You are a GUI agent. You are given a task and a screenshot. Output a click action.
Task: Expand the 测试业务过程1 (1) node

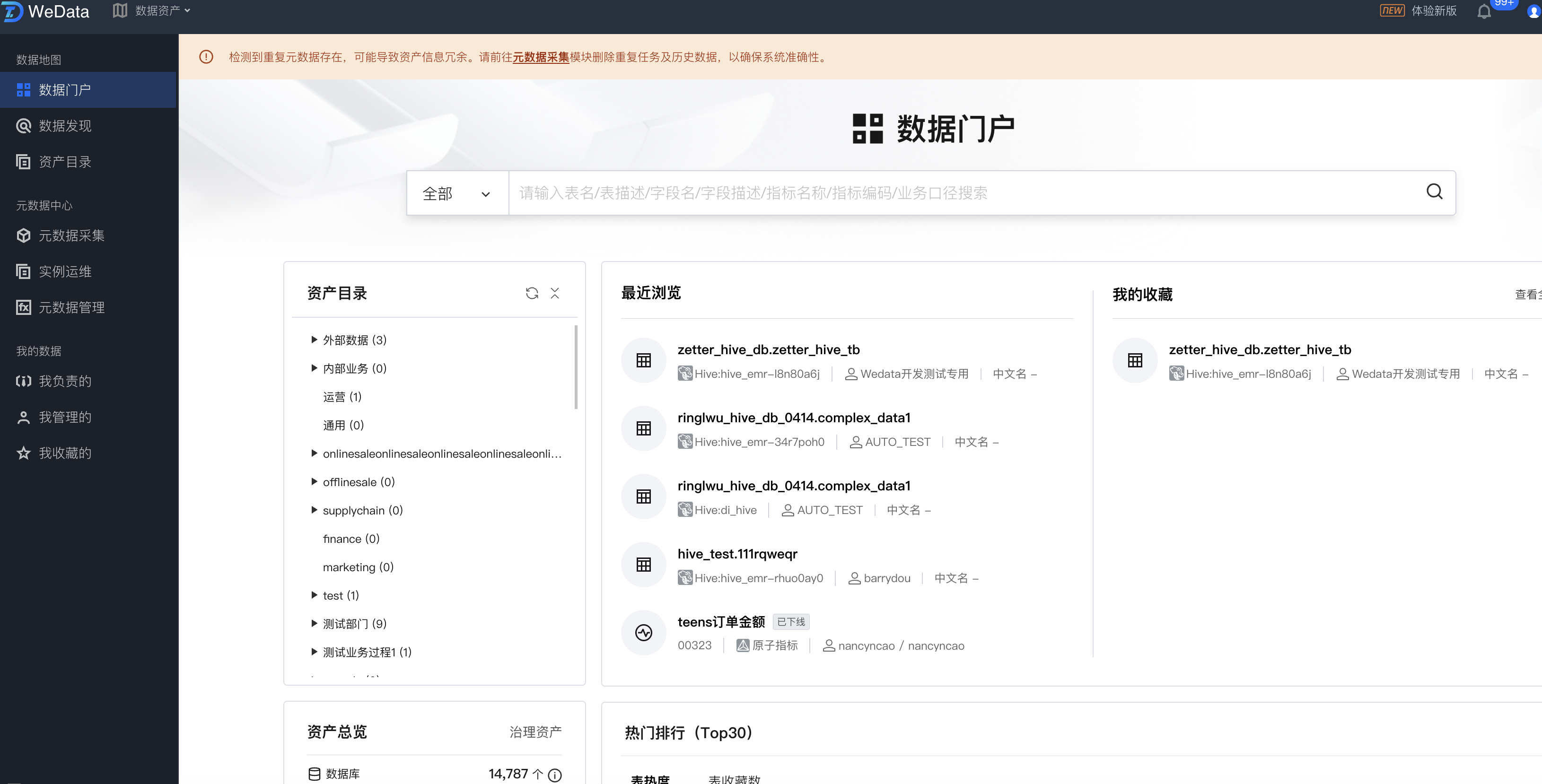click(314, 652)
